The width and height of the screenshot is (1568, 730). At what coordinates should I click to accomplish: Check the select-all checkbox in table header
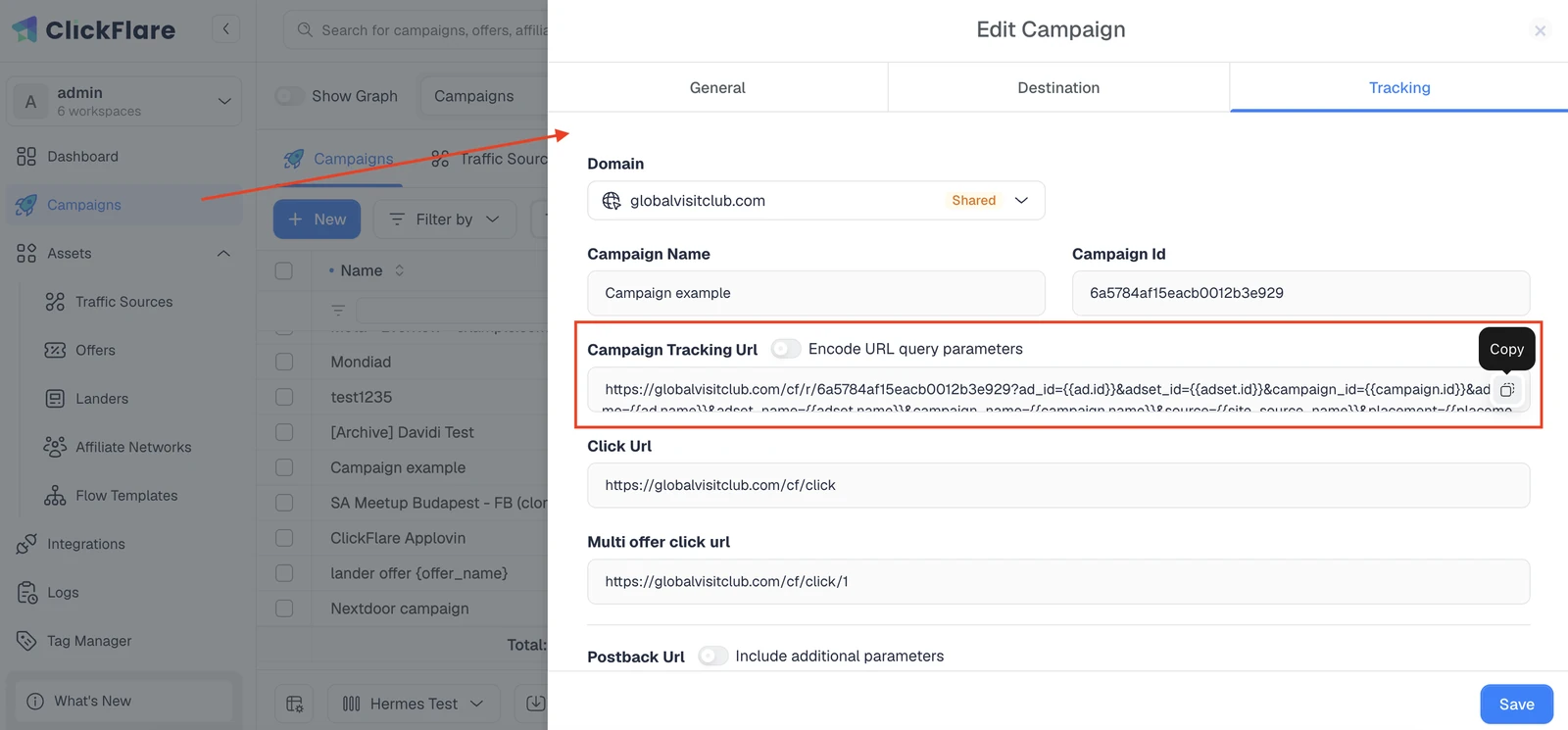click(x=284, y=270)
